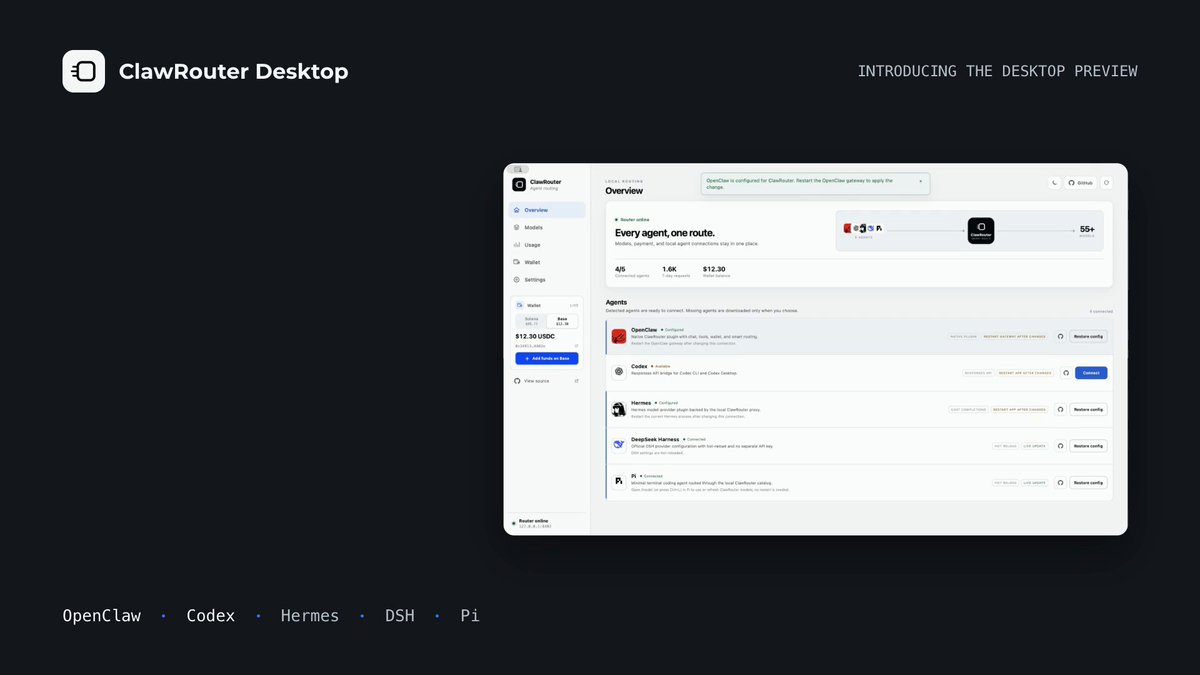Viewport: 1200px width, 675px height.
Task: Click the Codex 'Restart app after changes' tag
Action: (1023, 373)
